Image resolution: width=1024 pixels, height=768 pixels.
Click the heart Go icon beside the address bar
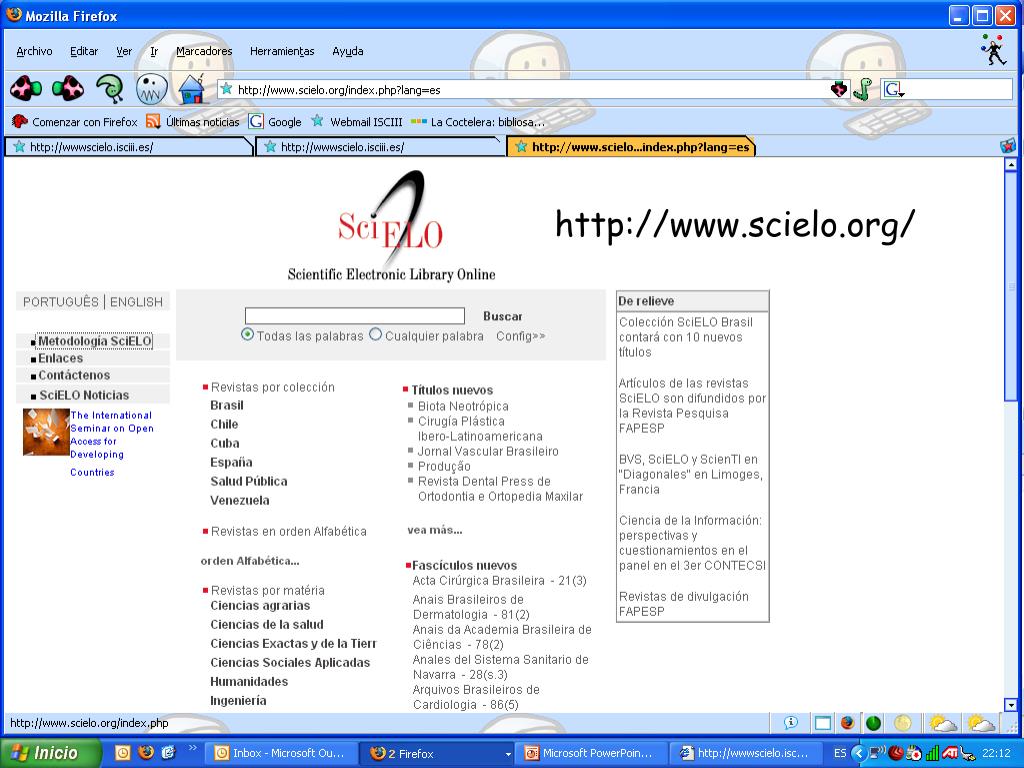(x=839, y=89)
